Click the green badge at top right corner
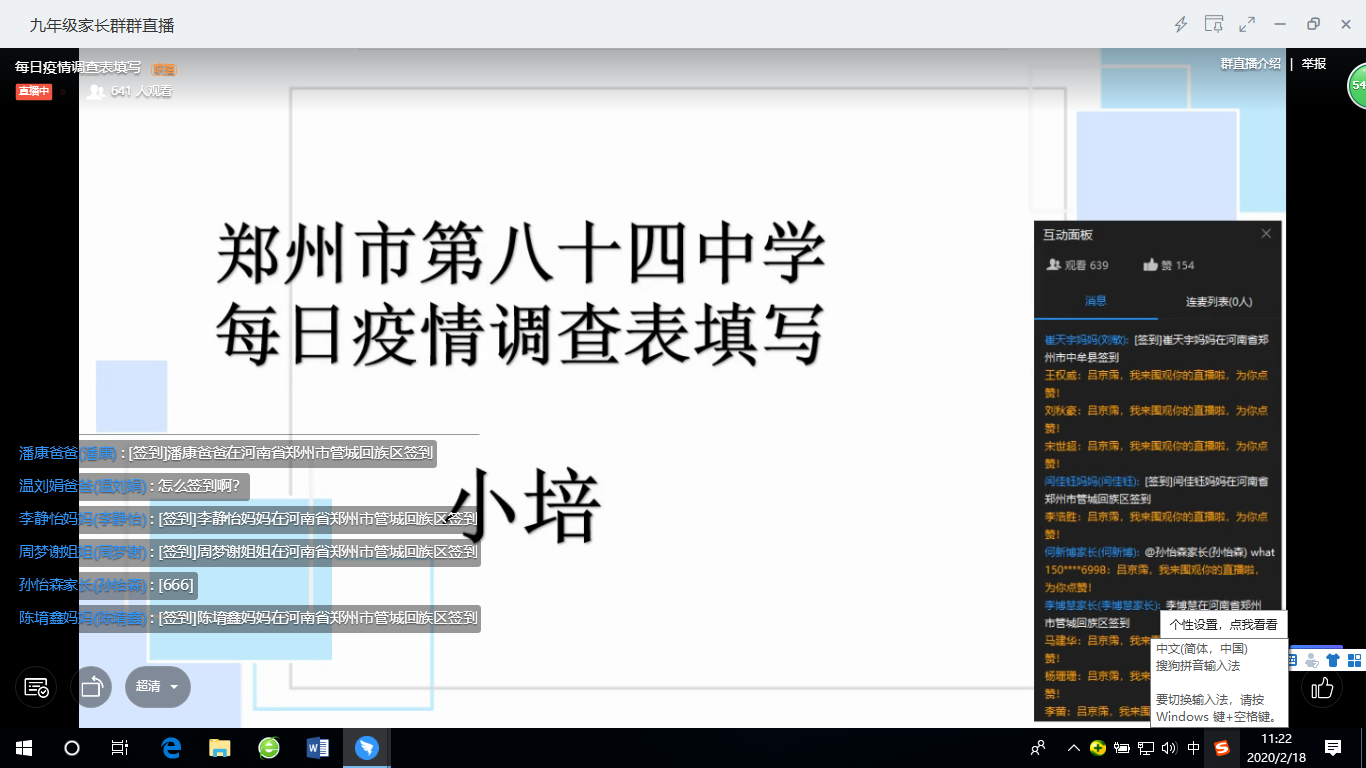 pos(1357,86)
